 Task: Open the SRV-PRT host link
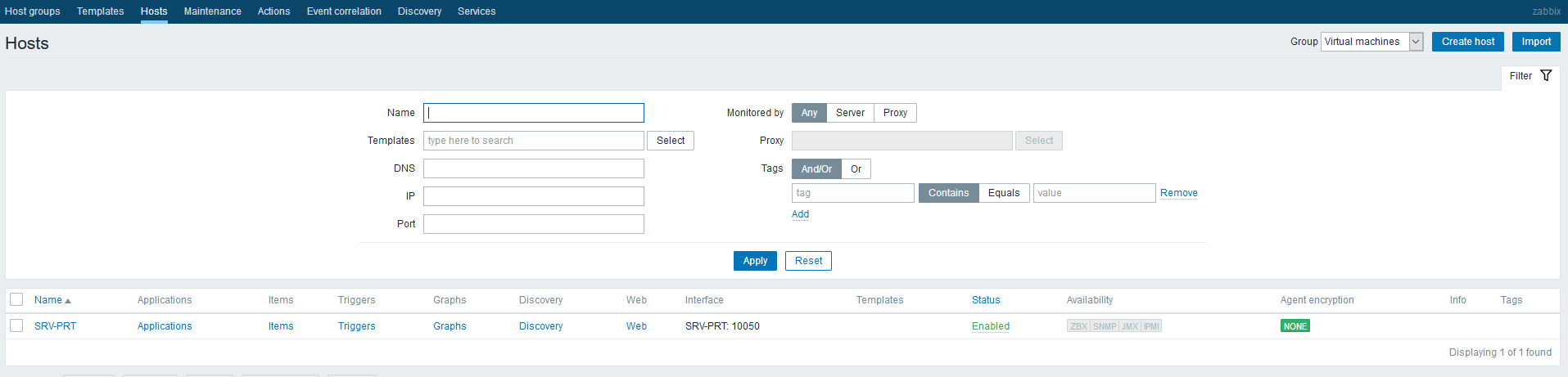pyautogui.click(x=55, y=326)
